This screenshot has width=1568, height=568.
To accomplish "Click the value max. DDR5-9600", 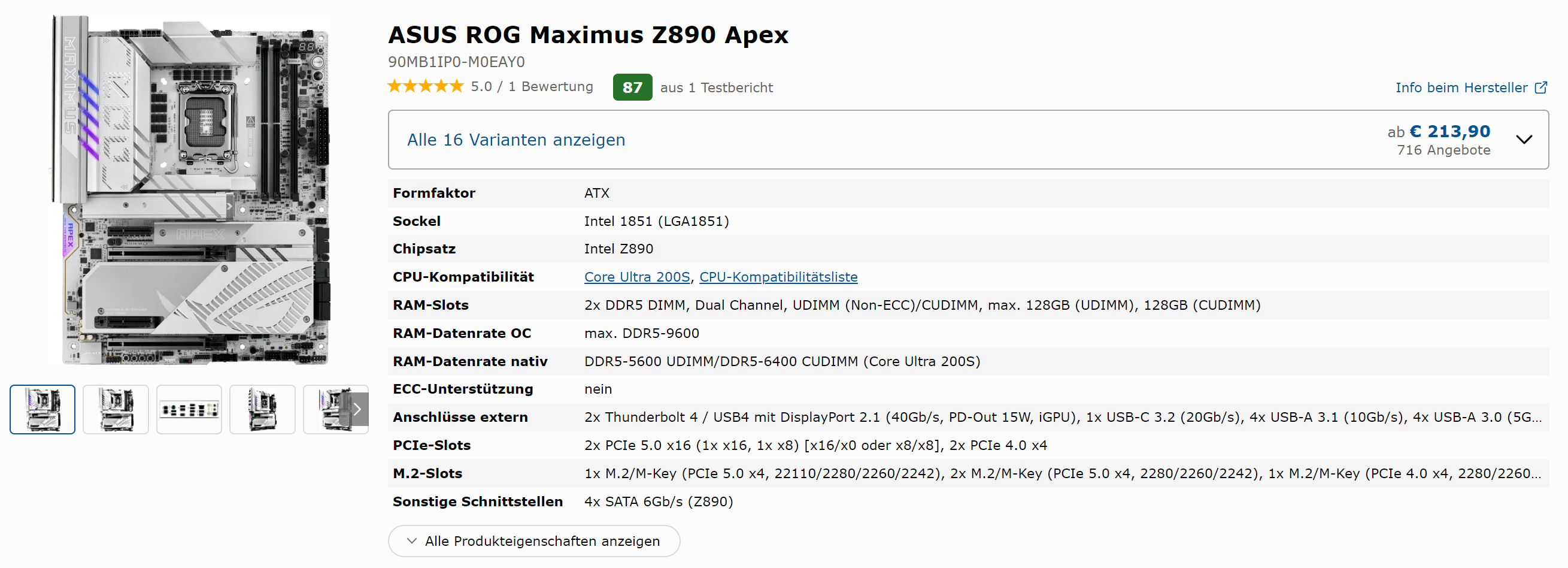I will tap(642, 333).
